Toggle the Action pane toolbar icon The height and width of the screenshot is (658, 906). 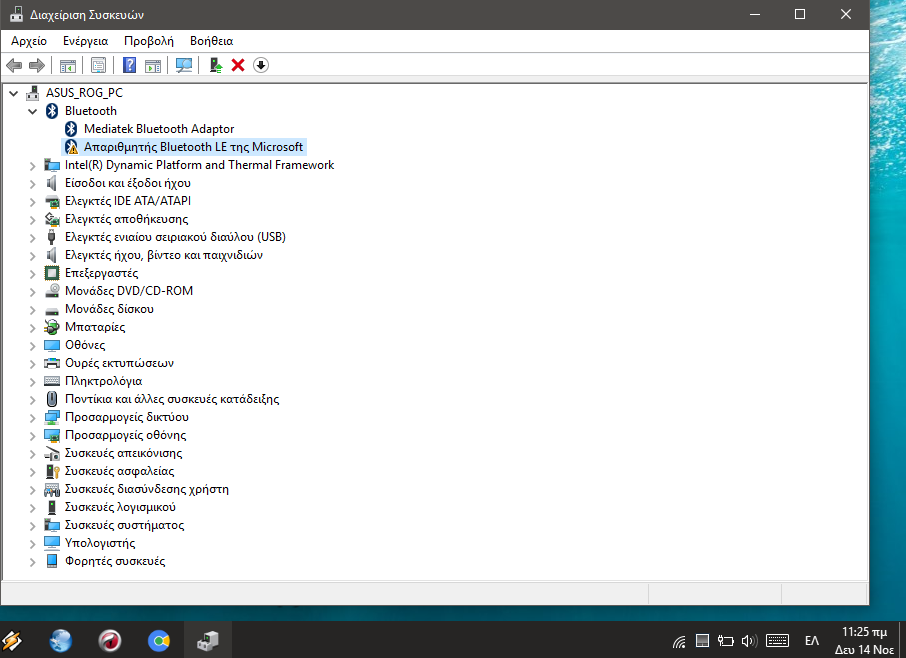point(153,65)
